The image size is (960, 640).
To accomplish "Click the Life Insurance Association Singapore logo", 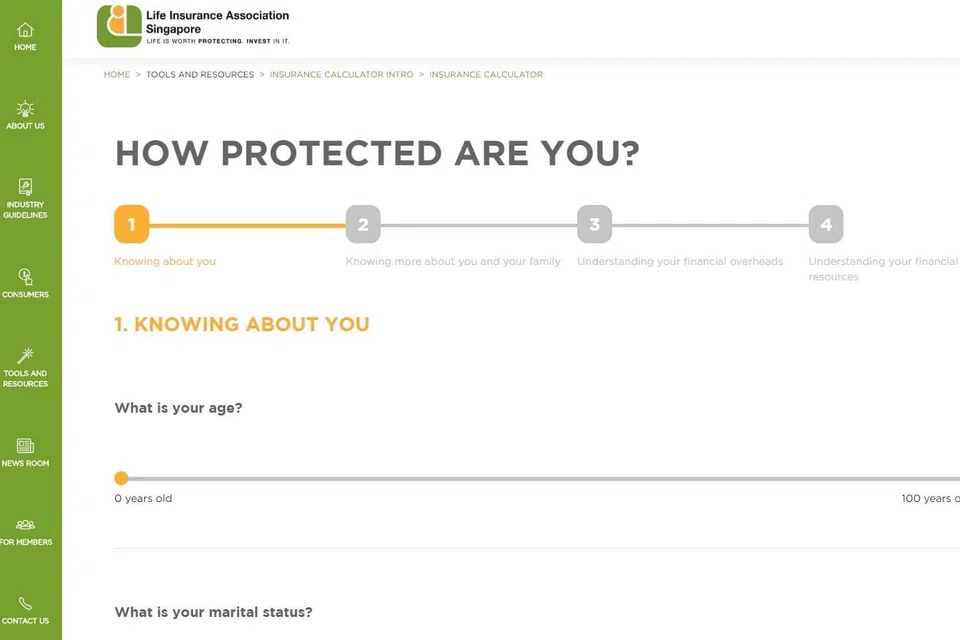I will 193,27.
